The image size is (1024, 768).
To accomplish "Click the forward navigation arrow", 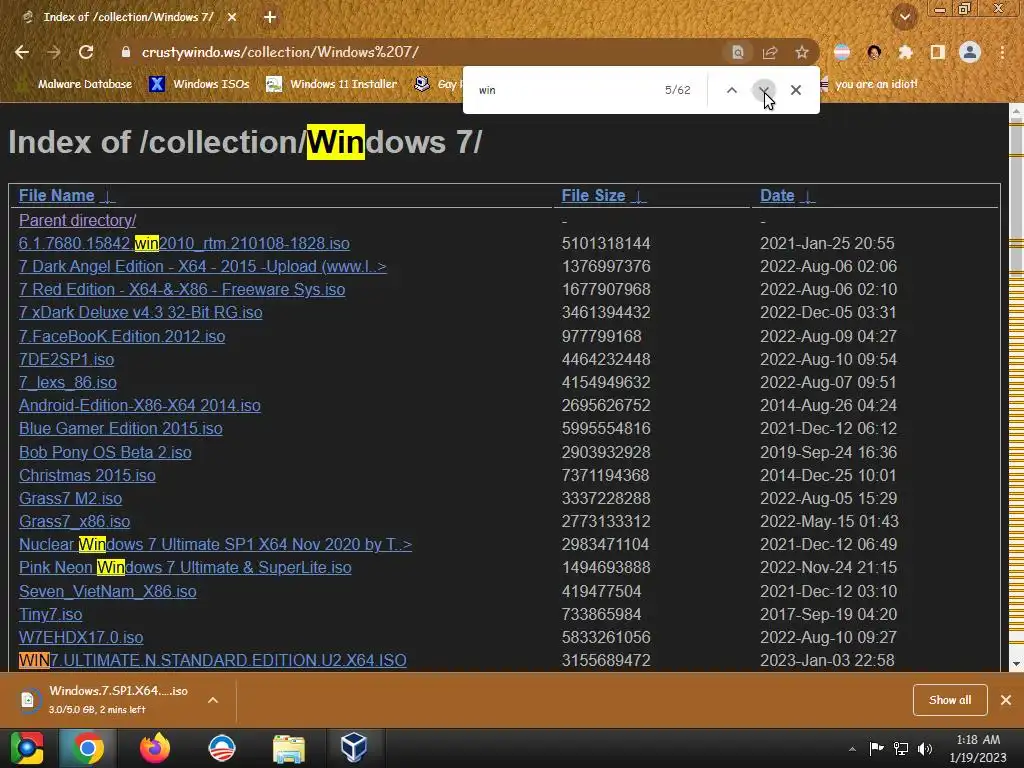I will 54,52.
